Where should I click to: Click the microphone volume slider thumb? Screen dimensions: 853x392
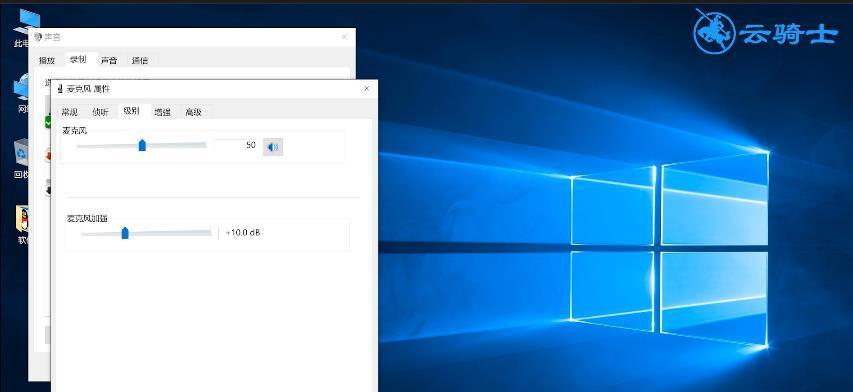tap(143, 145)
